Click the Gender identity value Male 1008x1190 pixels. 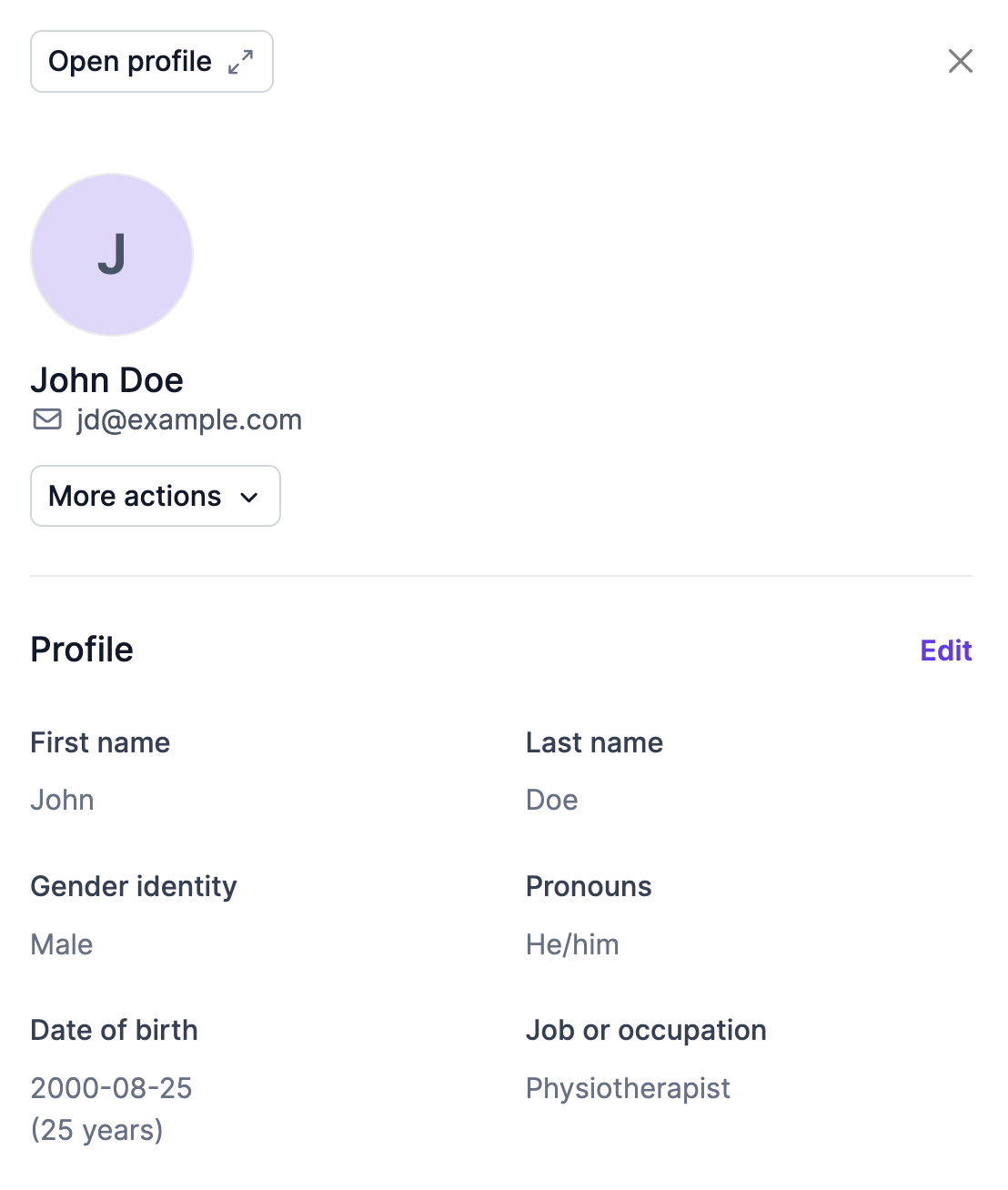(x=62, y=944)
